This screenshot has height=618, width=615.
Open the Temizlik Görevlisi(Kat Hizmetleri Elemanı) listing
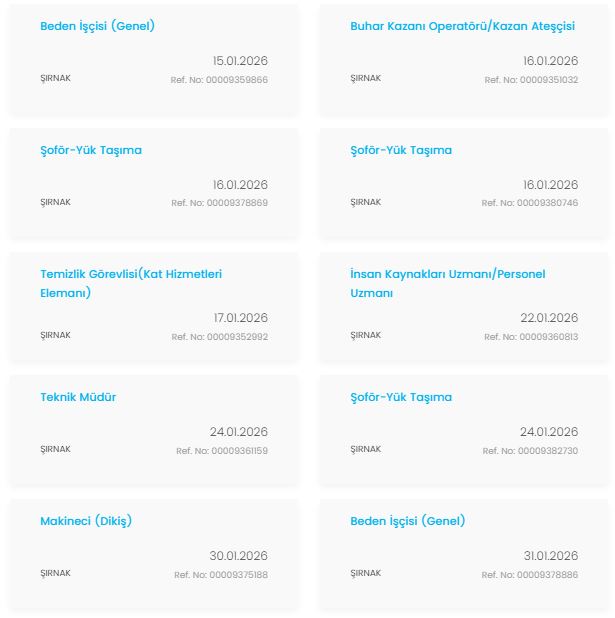[130, 274]
